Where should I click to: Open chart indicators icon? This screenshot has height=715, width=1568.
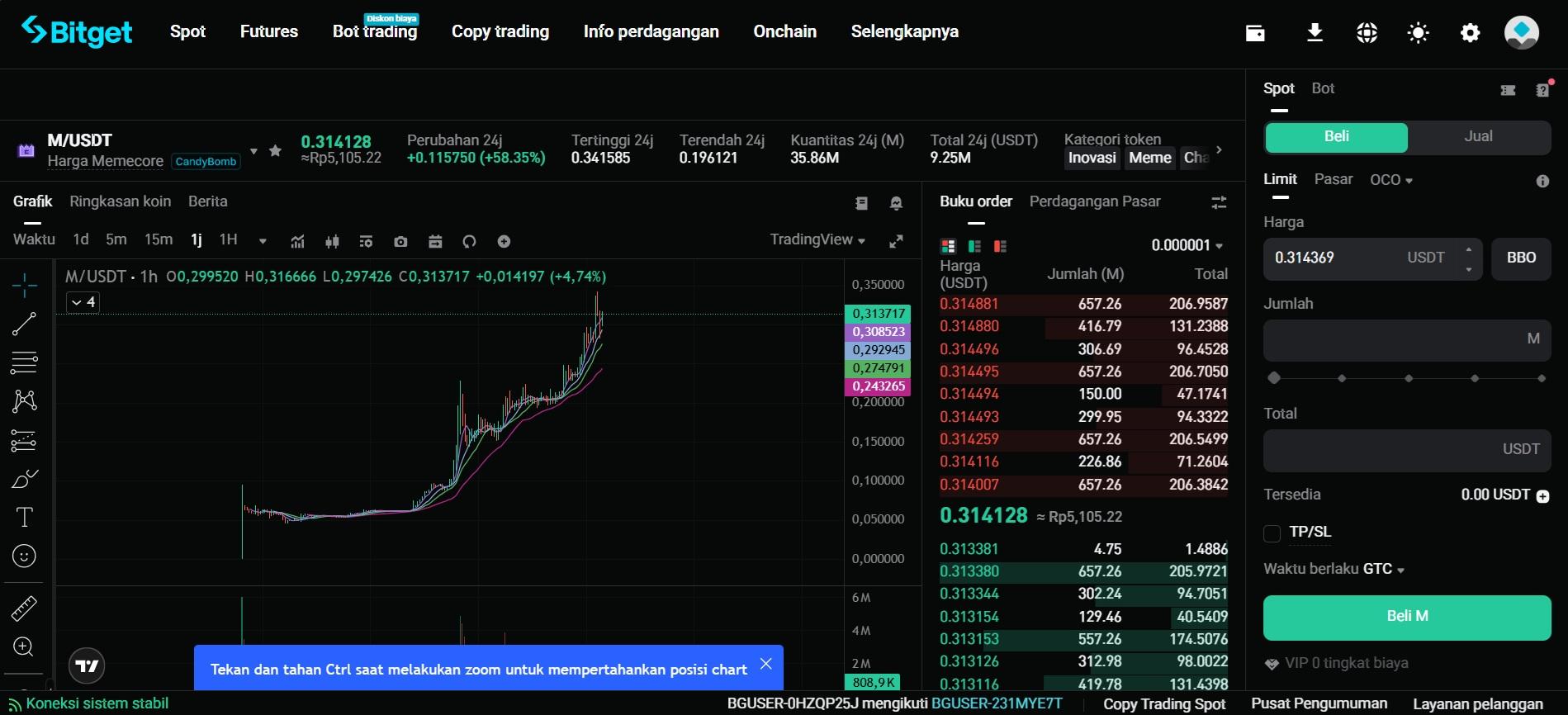click(x=297, y=241)
